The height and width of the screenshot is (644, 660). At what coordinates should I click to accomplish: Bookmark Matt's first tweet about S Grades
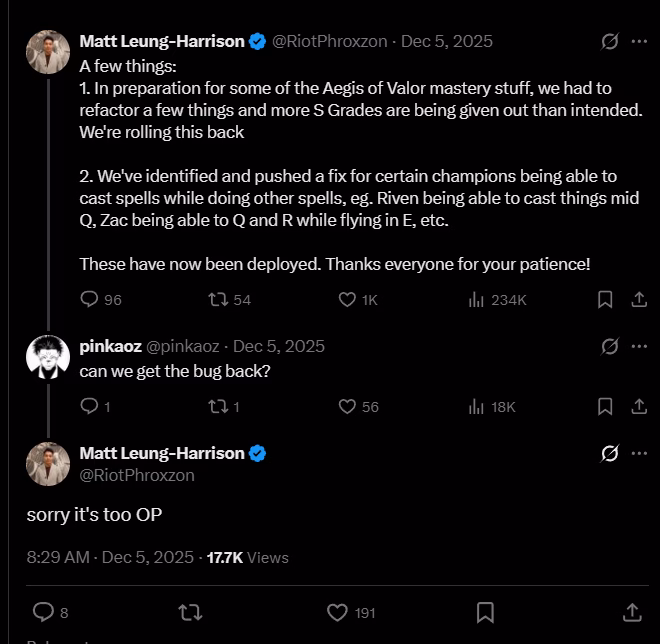point(605,299)
